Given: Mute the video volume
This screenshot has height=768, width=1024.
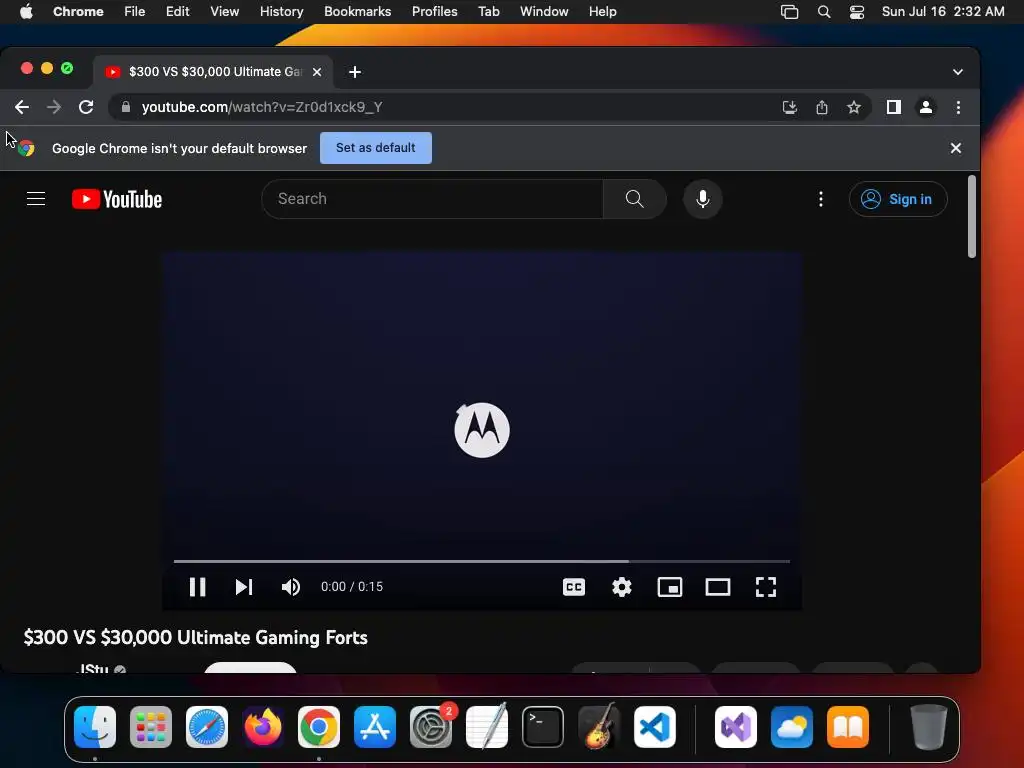Looking at the screenshot, I should click(291, 587).
